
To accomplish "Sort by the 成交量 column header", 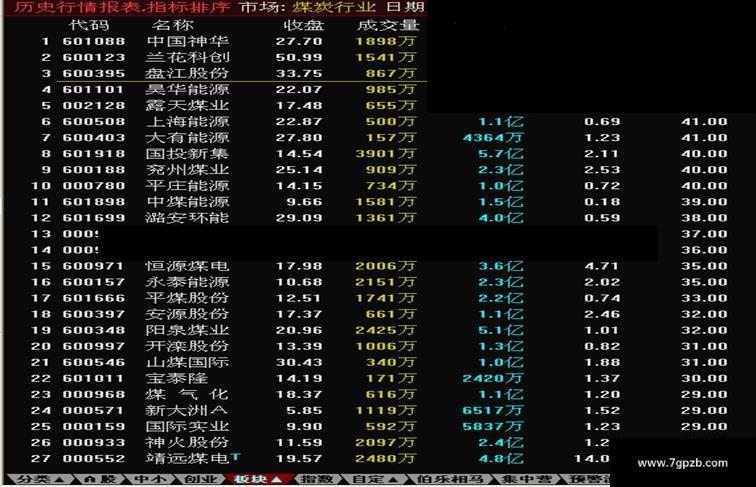I will coord(389,25).
